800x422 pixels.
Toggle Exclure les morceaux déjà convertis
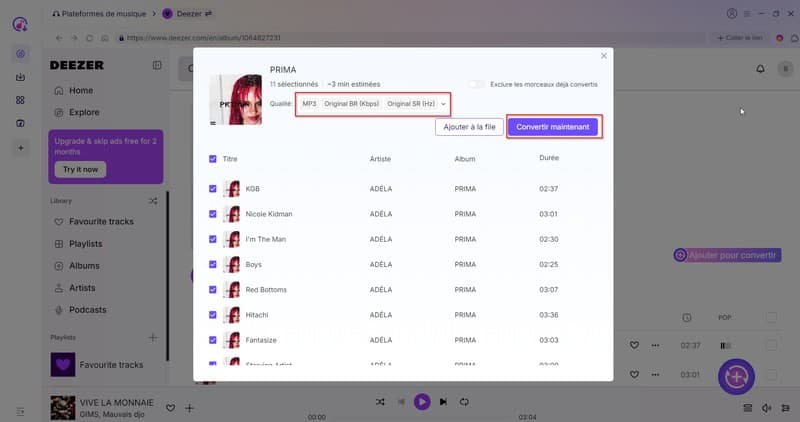[x=477, y=84]
